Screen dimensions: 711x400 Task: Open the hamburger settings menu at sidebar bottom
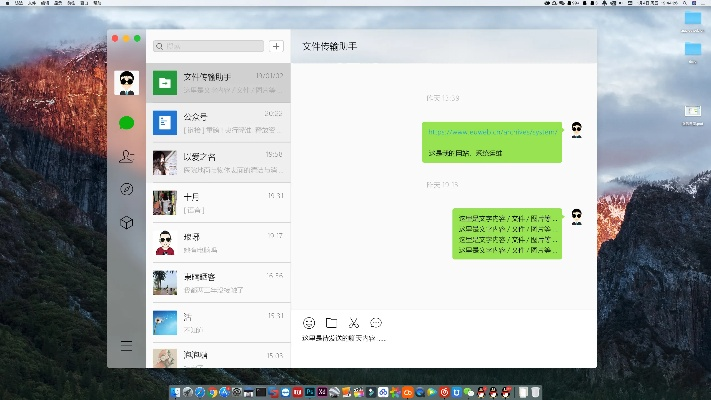coord(126,346)
